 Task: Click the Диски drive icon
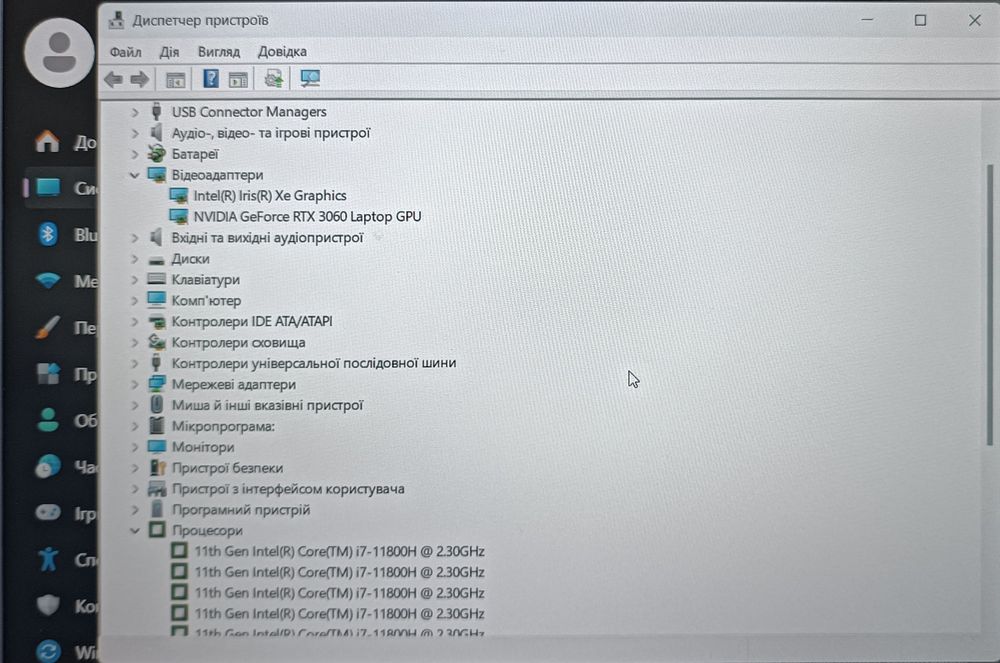156,260
